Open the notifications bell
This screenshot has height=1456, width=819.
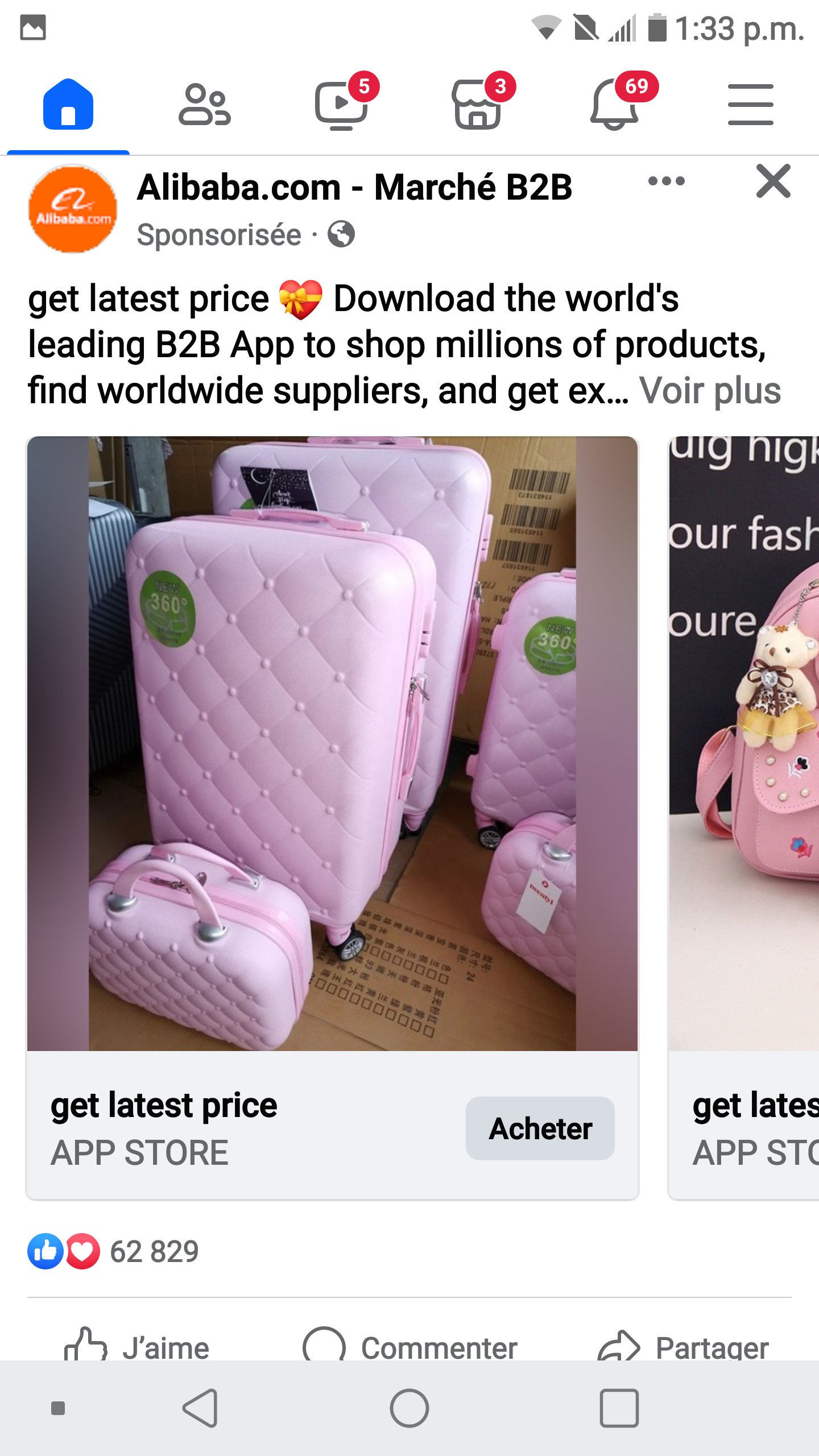[615, 105]
